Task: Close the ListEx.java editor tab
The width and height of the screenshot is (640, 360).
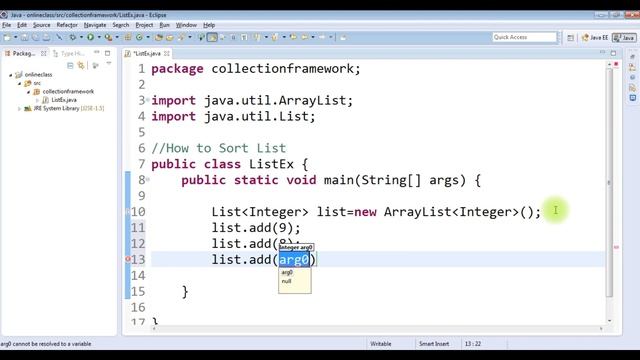Action: [167, 53]
